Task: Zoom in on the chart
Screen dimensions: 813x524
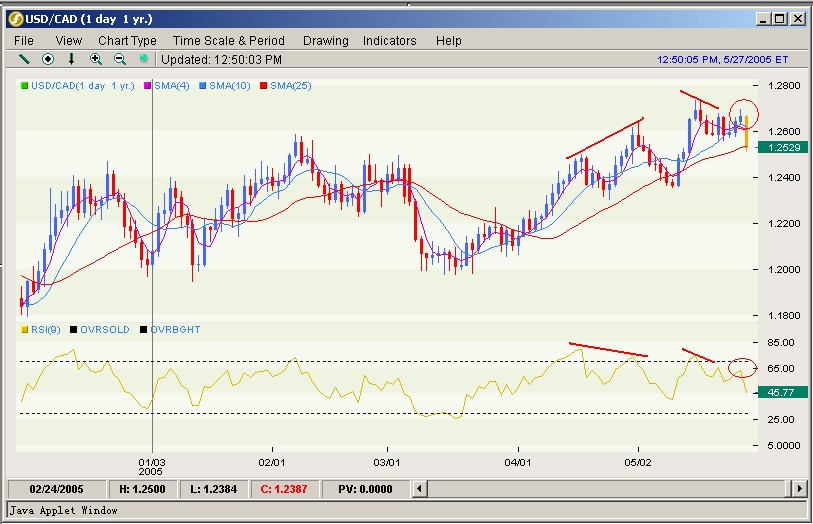Action: (95, 59)
